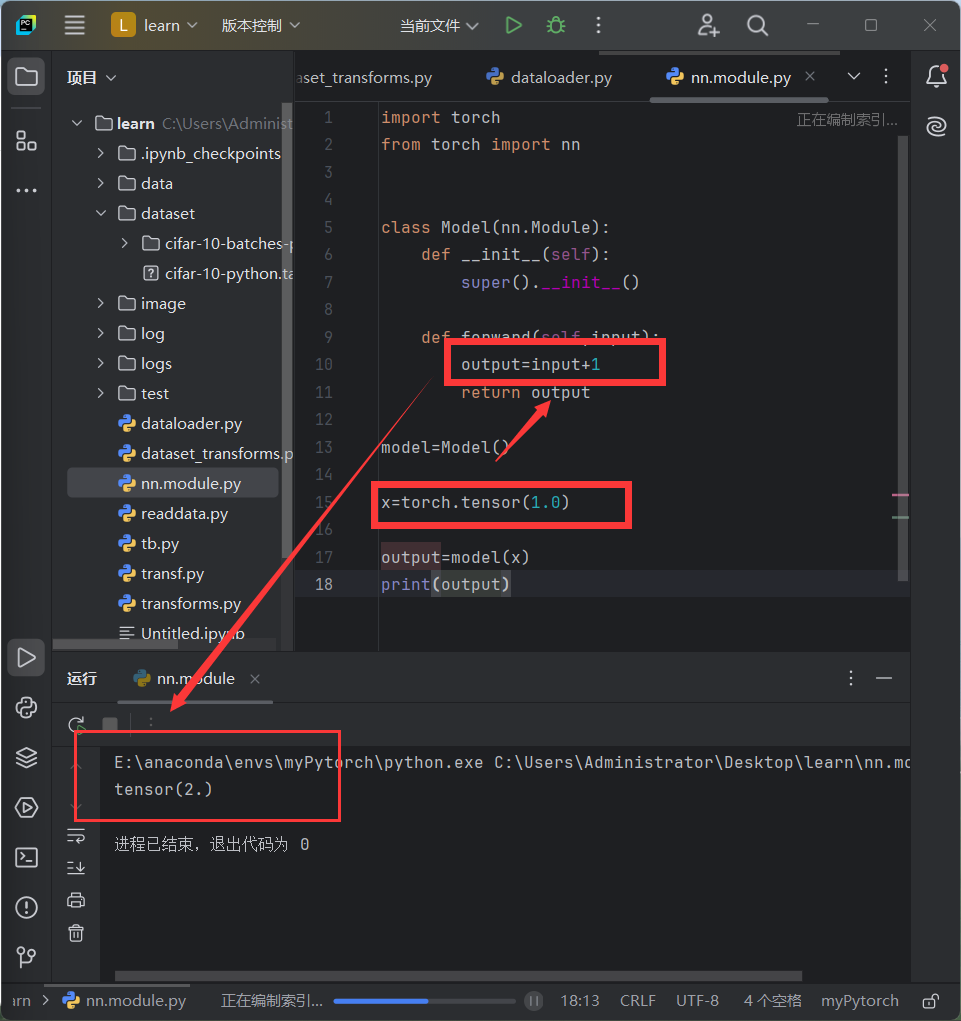The height and width of the screenshot is (1021, 961).
Task: Open readdata.py in project tree
Action: pos(173,513)
